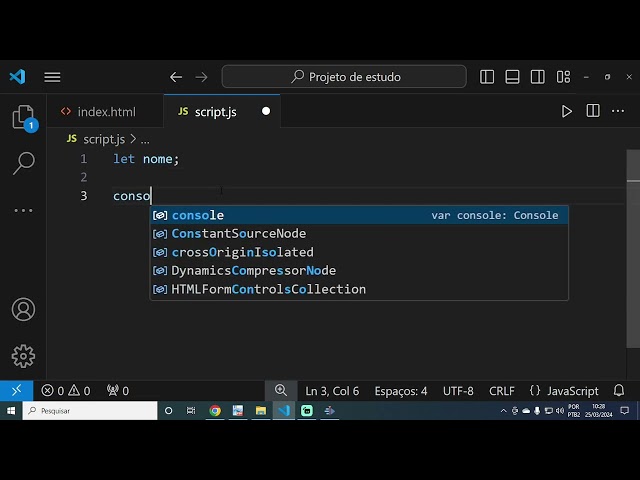Click the Pesquisar taskbar search box
The height and width of the screenshot is (480, 640).
coord(90,411)
